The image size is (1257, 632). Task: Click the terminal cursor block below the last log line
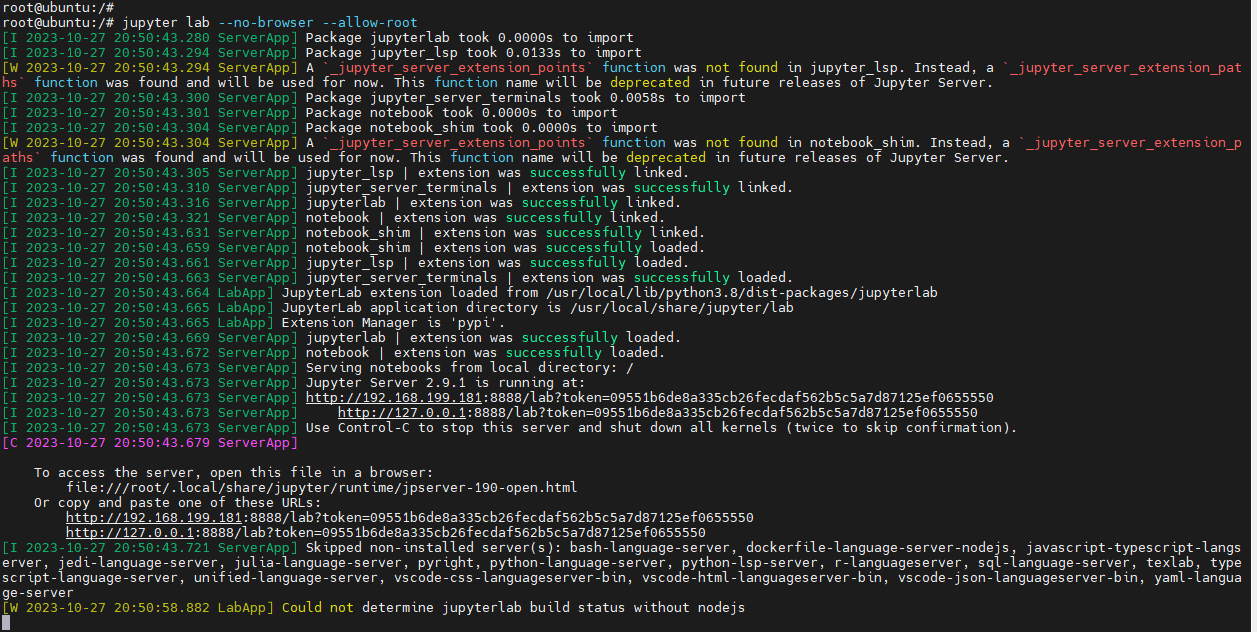(6, 623)
